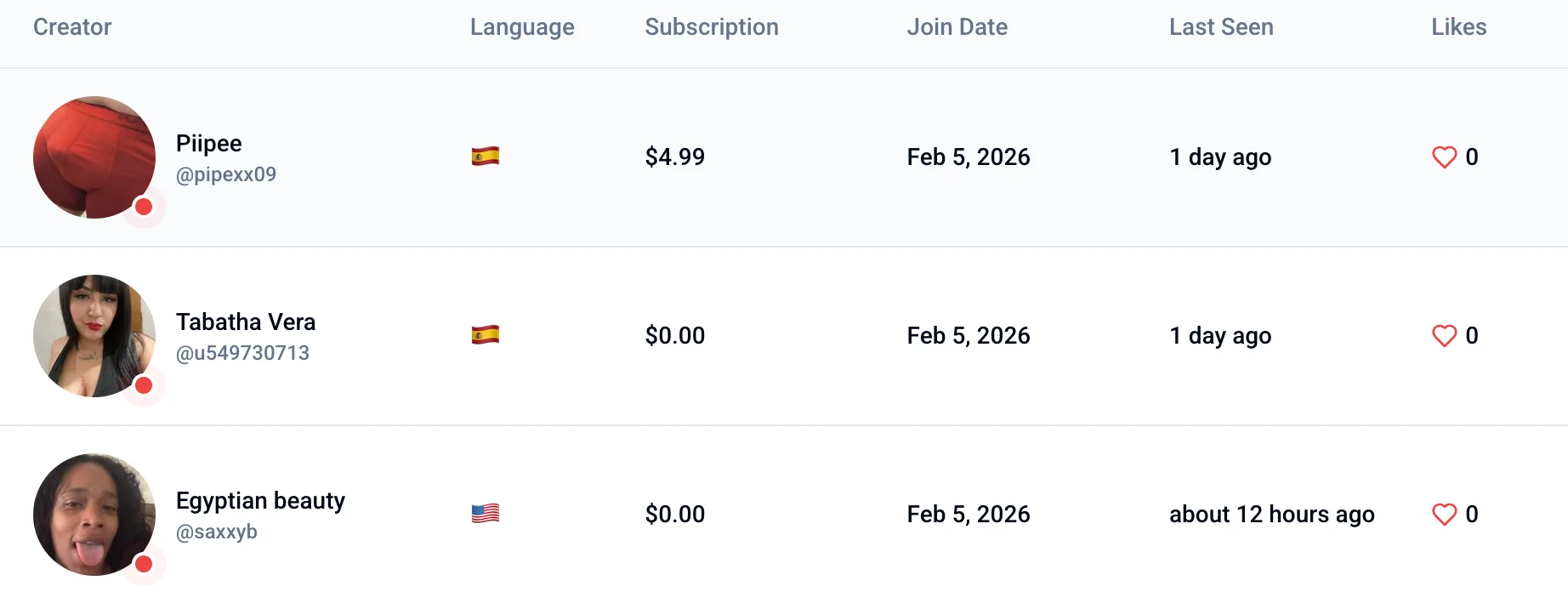
Task: Open the Tabatha Vera profile link
Action: pyautogui.click(x=246, y=322)
